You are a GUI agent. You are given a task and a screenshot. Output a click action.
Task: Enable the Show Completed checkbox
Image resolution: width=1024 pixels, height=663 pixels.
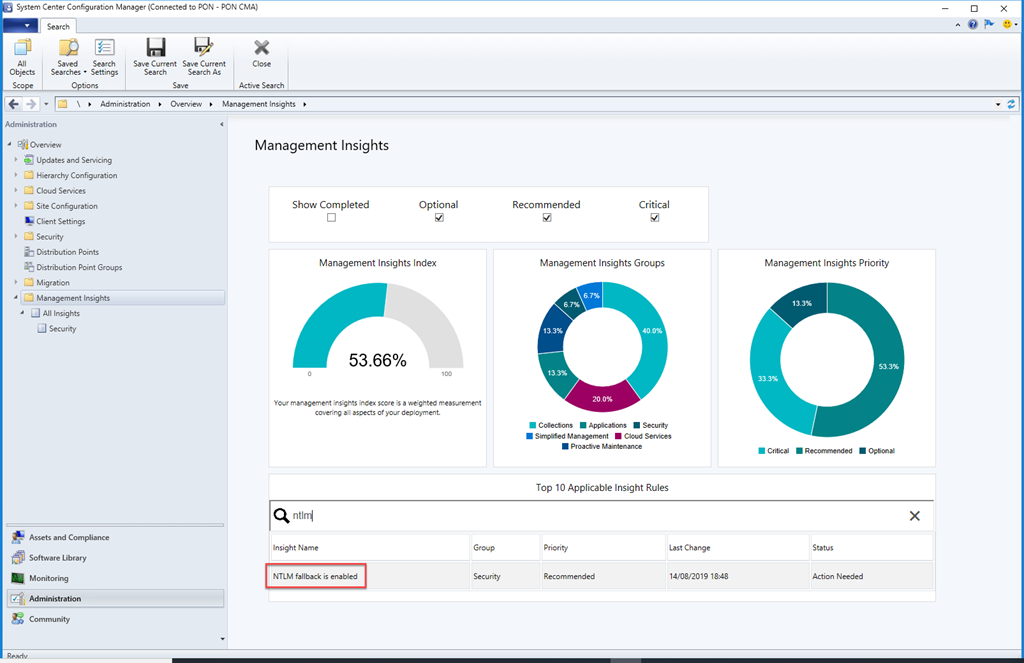(331, 218)
